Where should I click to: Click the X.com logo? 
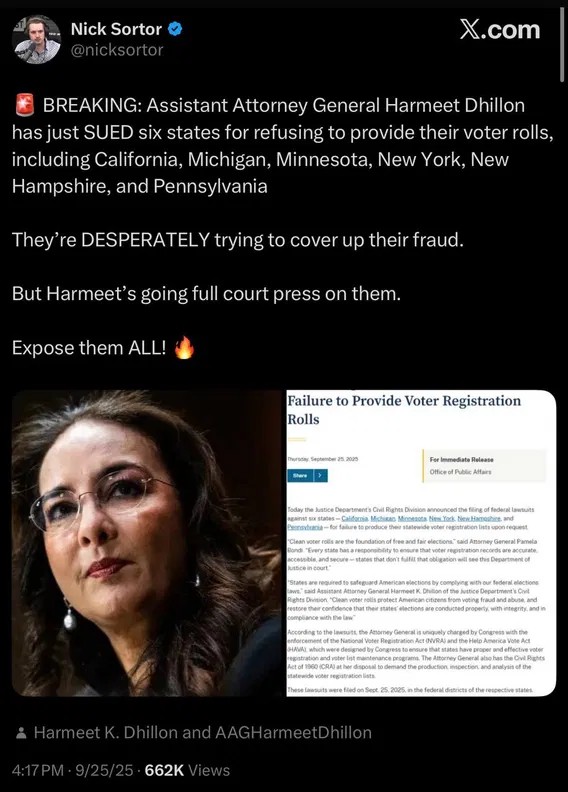[x=499, y=30]
